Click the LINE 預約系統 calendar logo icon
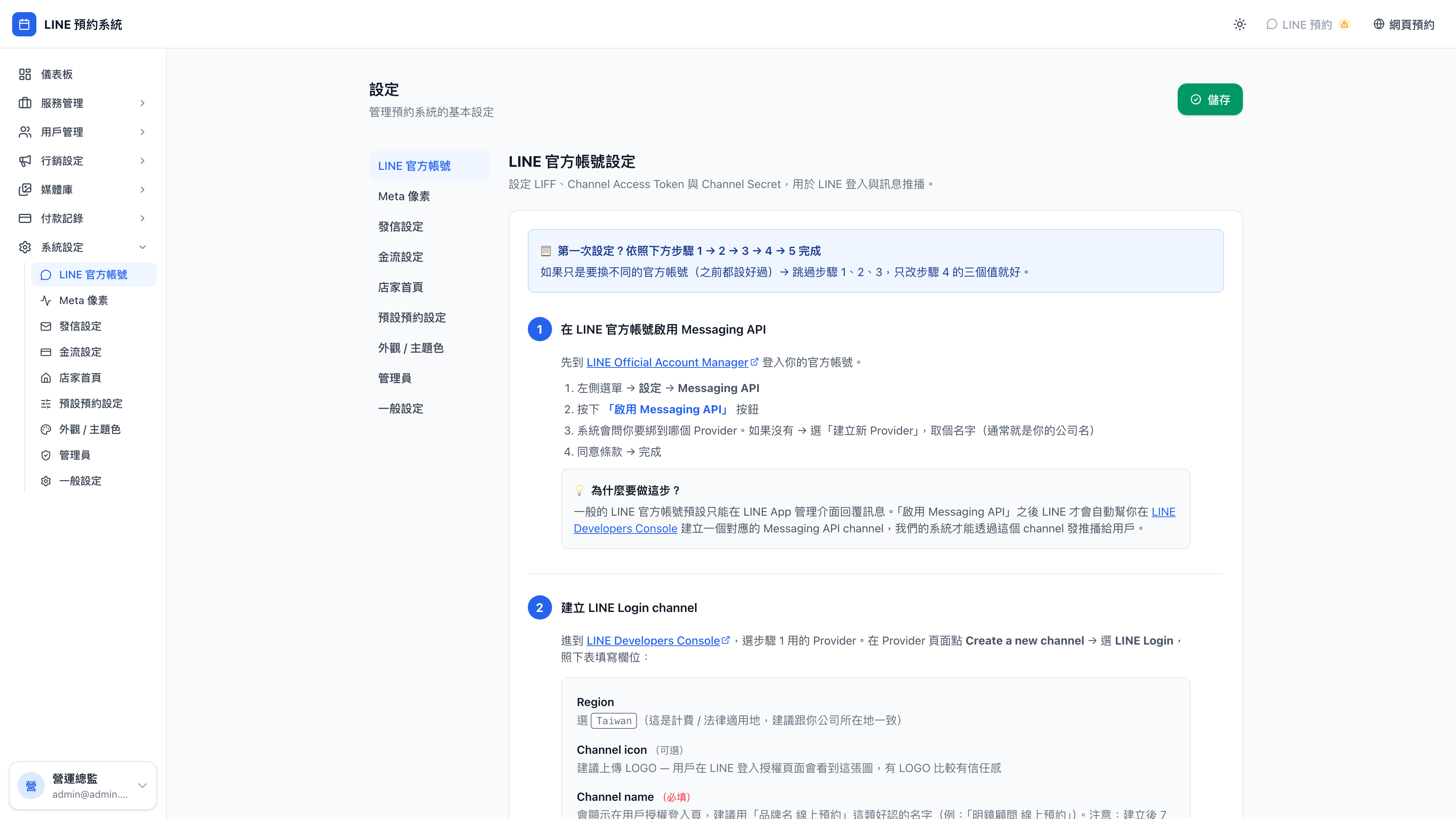1456x819 pixels. [x=24, y=24]
